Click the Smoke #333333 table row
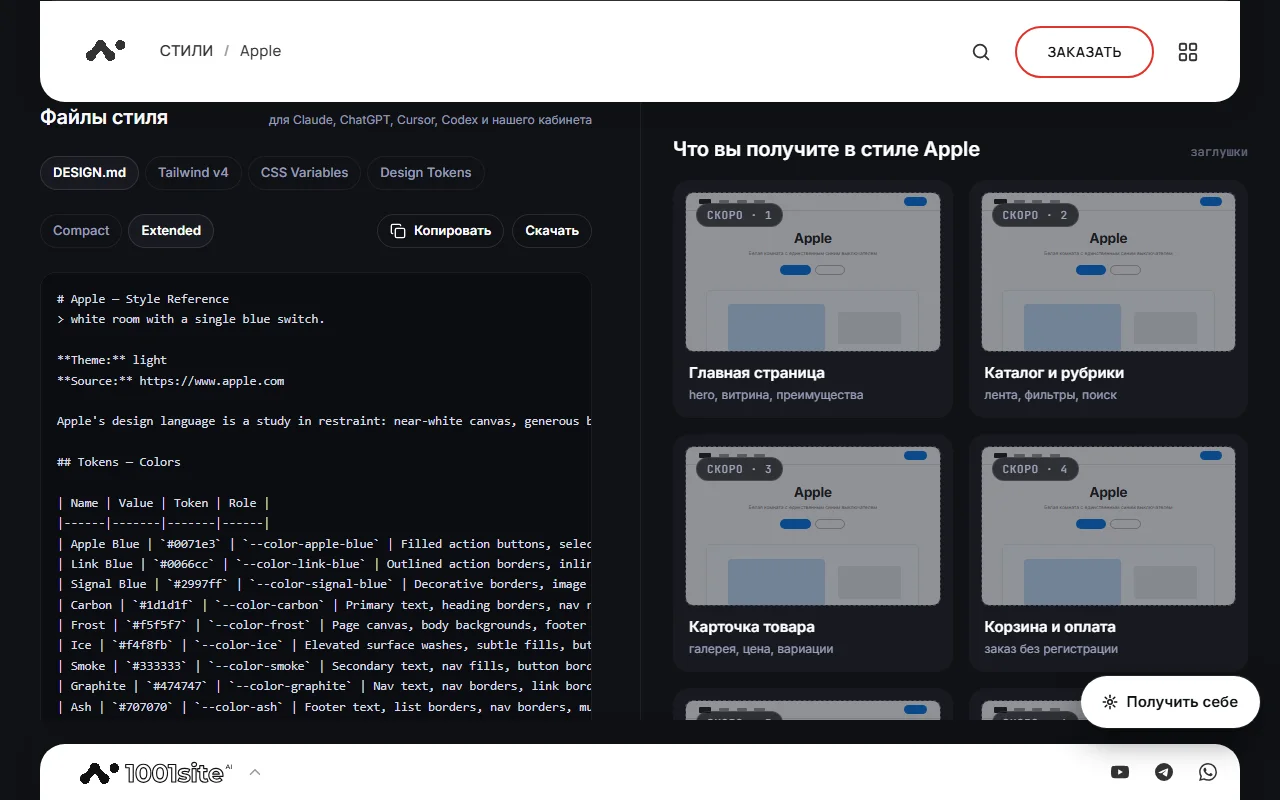This screenshot has height=800, width=1280. click(324, 666)
